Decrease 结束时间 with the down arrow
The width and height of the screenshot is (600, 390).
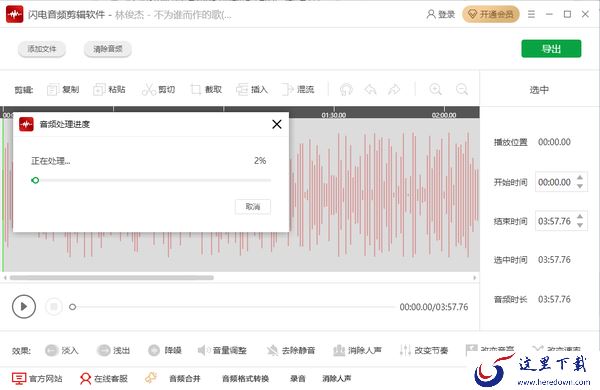coord(580,225)
